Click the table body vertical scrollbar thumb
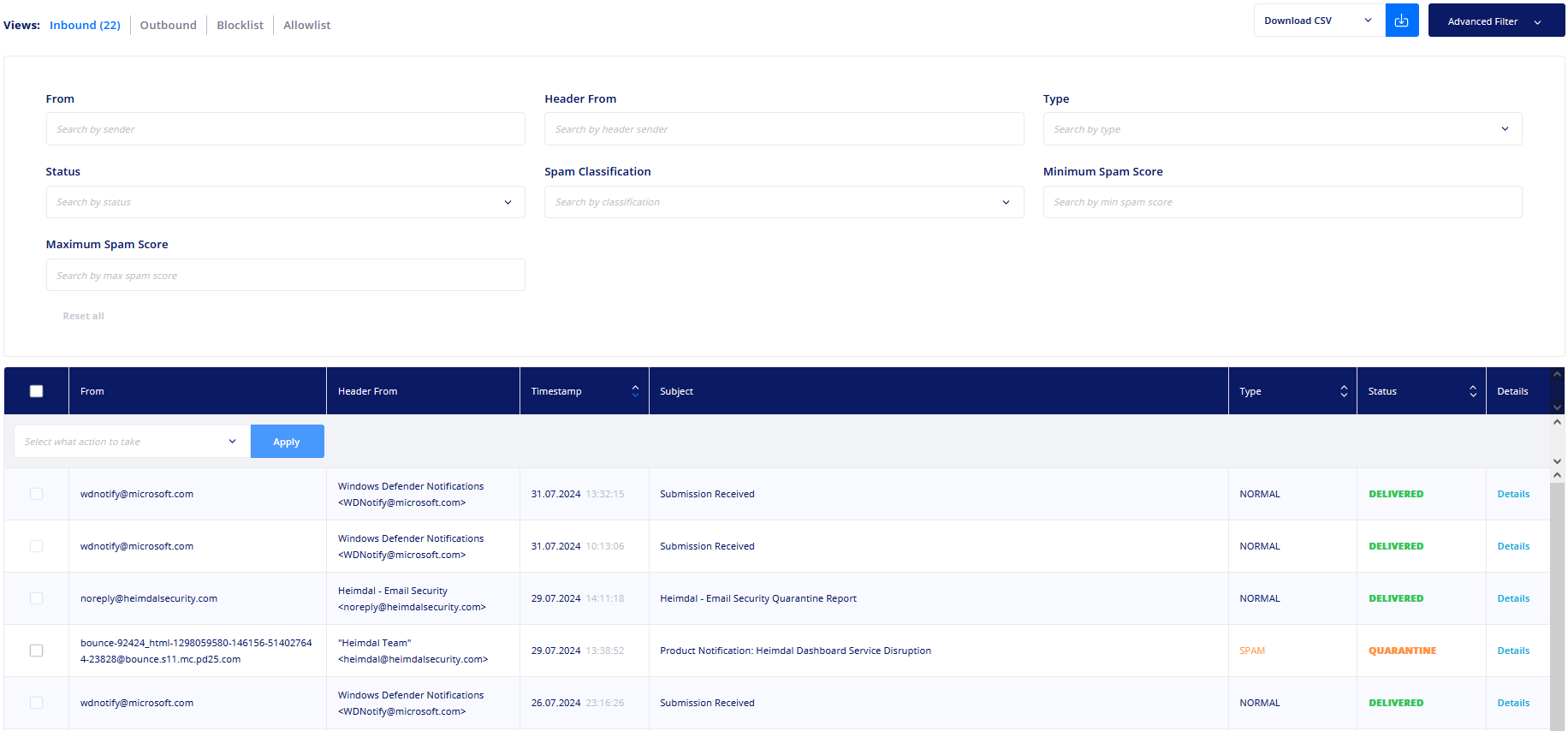The width and height of the screenshot is (1568, 731). [1557, 605]
